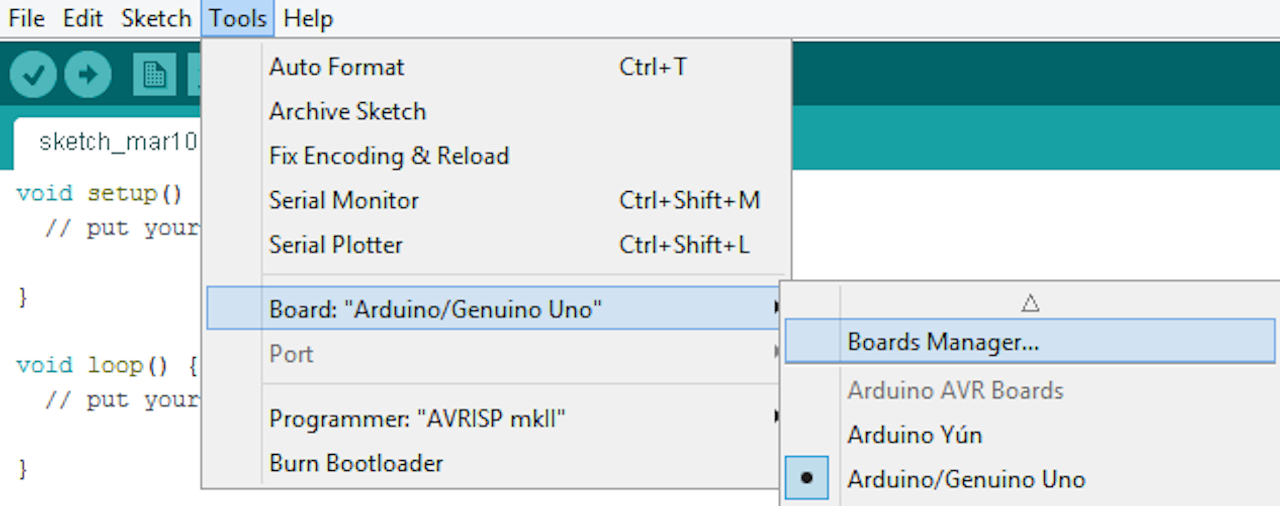Click the Verify checkmark icon
The image size is (1280, 506).
coord(33,74)
